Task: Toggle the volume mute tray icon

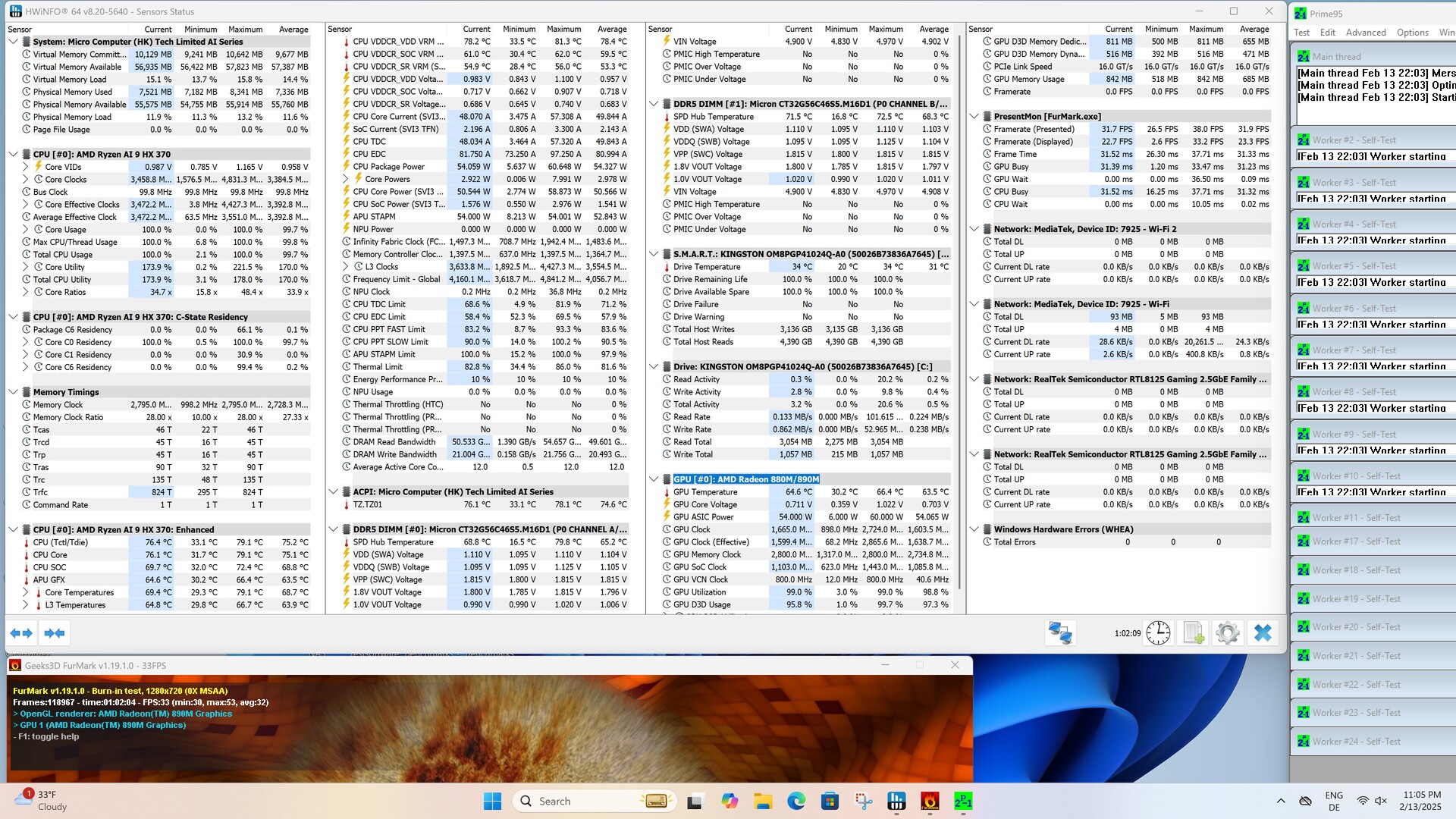Action: tap(1381, 802)
